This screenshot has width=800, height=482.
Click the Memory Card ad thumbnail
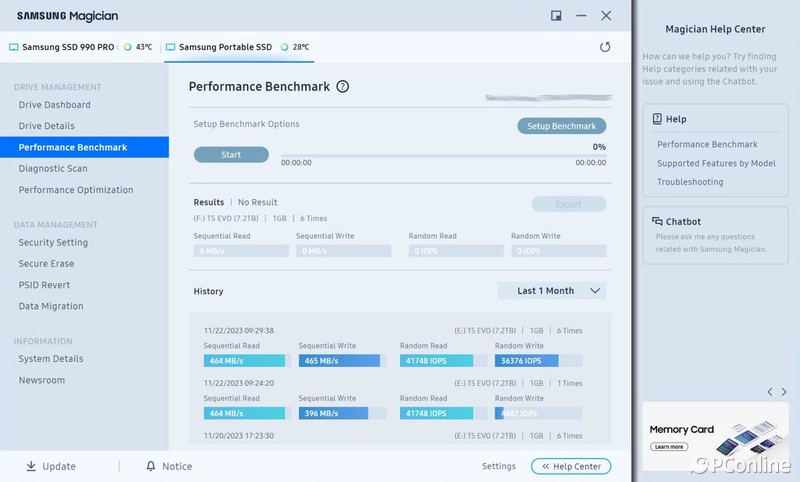[x=715, y=436]
